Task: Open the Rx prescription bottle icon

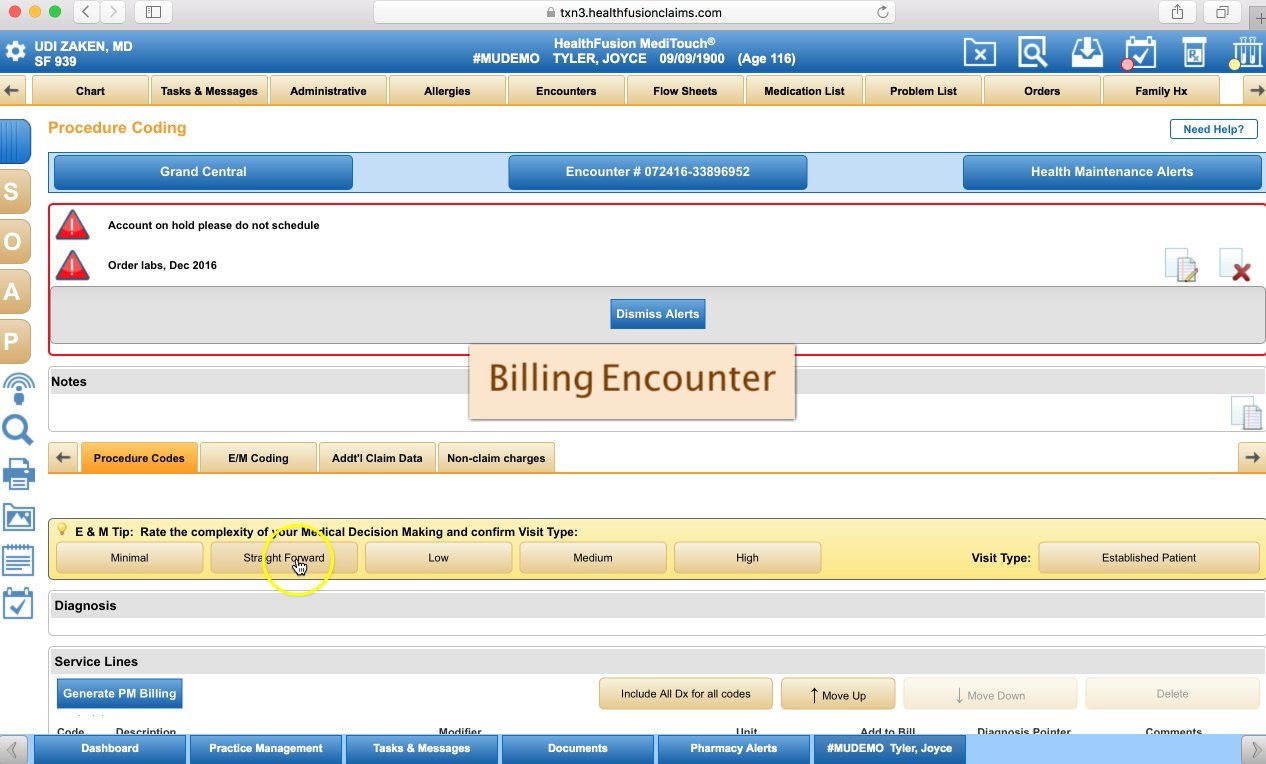Action: pyautogui.click(x=1193, y=51)
